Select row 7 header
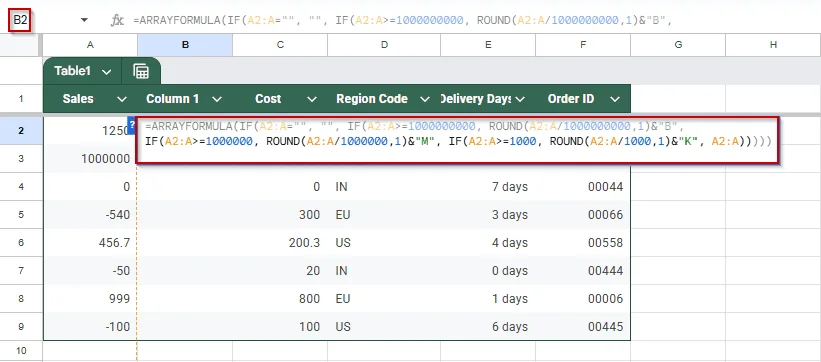The height and width of the screenshot is (362, 821). pos(21,270)
